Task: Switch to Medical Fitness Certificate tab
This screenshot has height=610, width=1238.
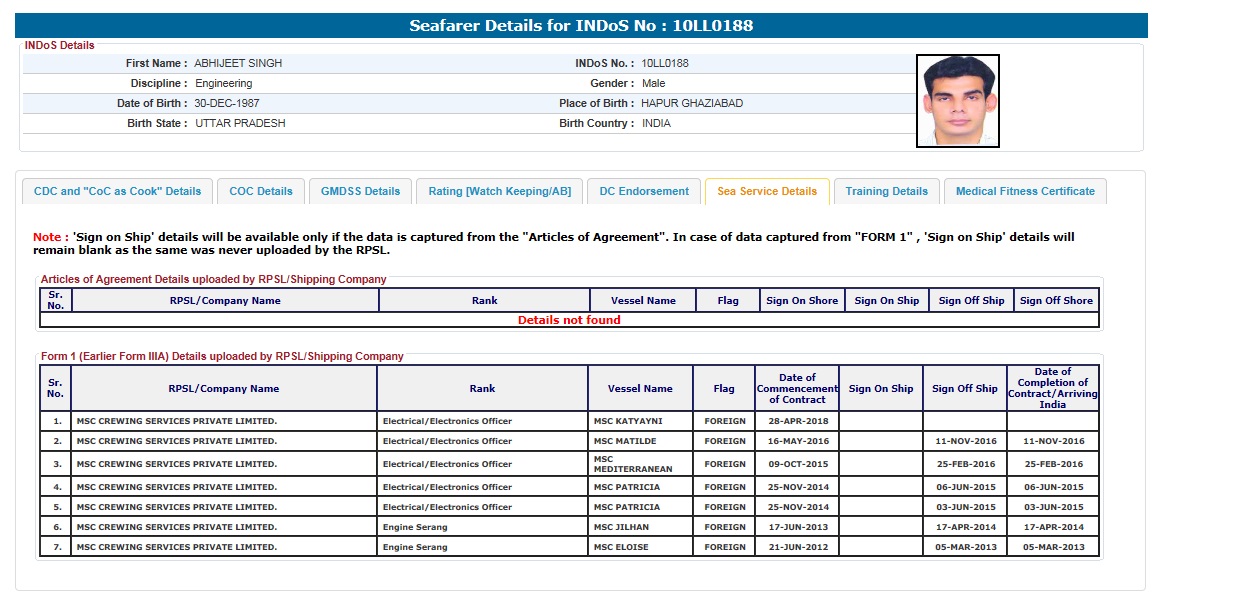Action: coord(1025,191)
